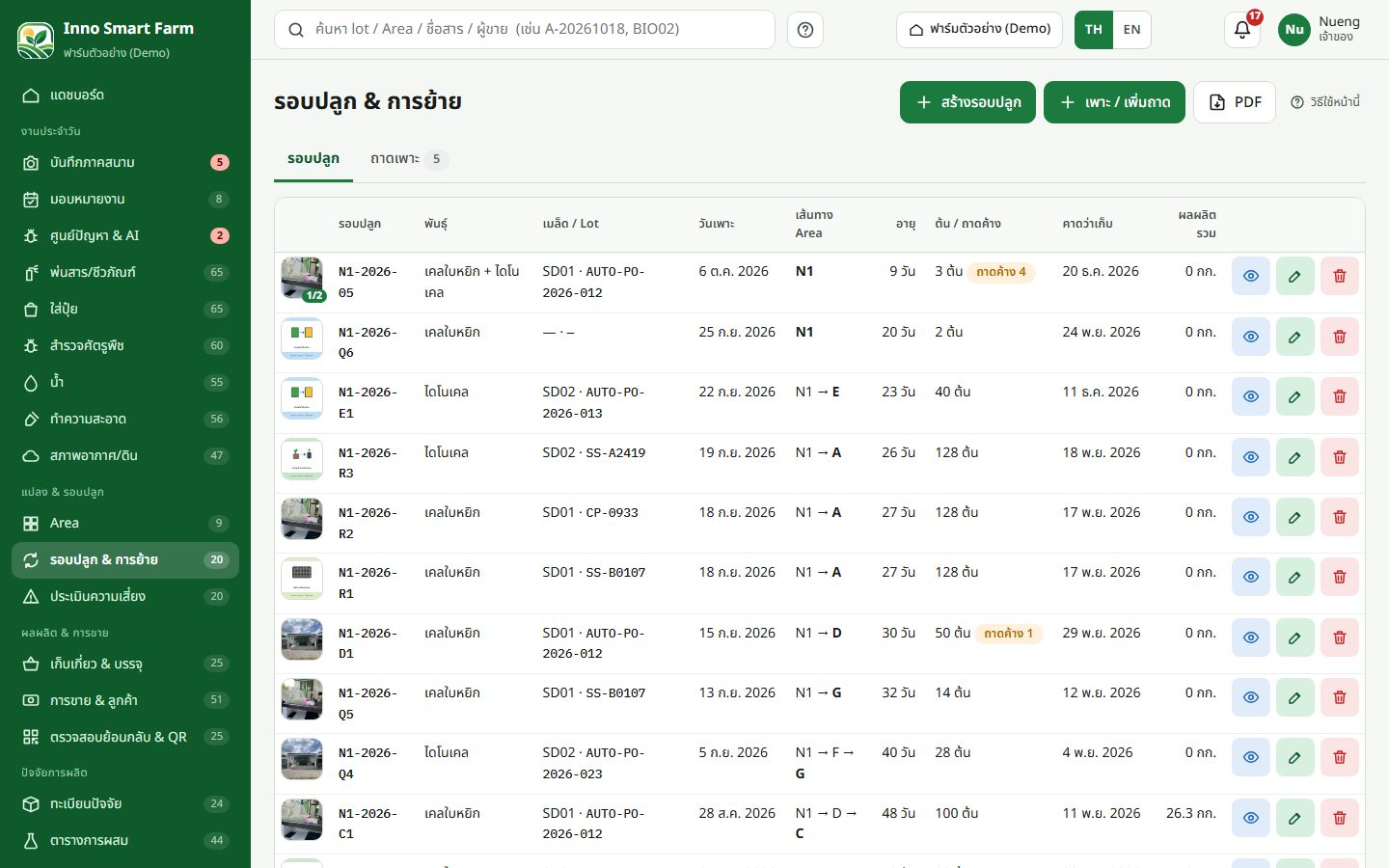This screenshot has height=868, width=1389.
Task: Go to ศูนย์ปัญหา & AI
Action: (125, 235)
